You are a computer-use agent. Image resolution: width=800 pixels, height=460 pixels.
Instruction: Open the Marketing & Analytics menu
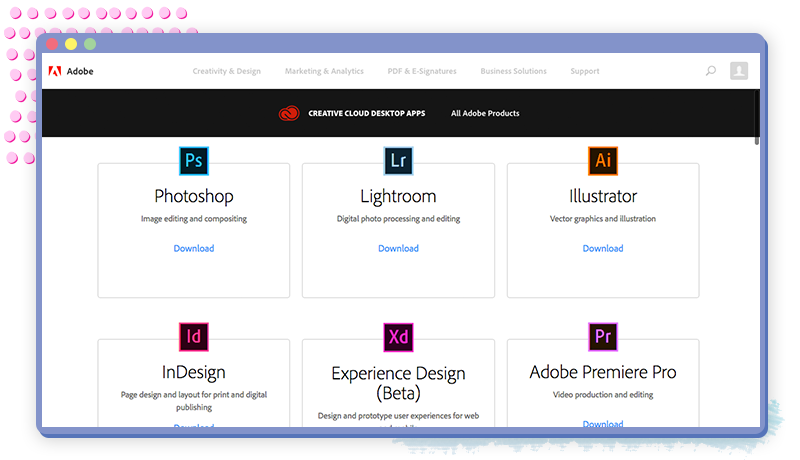(324, 71)
